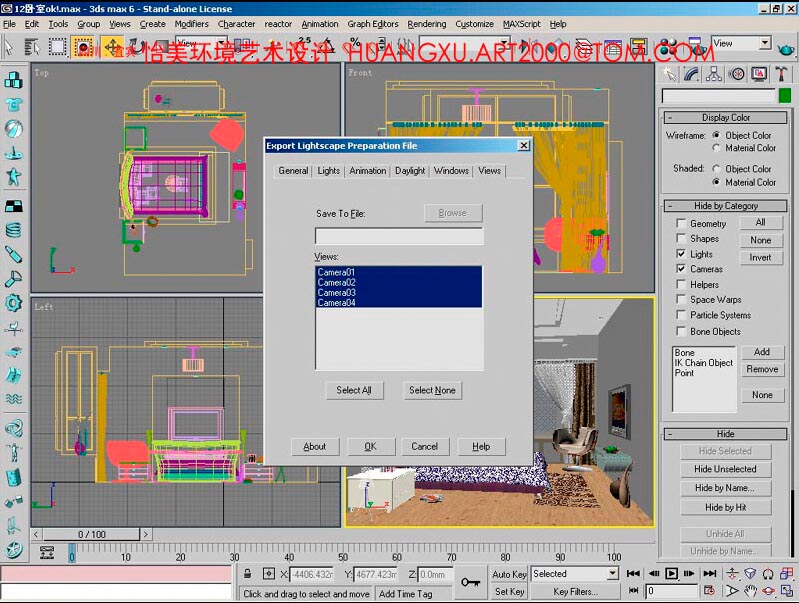The width and height of the screenshot is (799, 603).
Task: Open the Create command panel tab
Action: (x=669, y=74)
